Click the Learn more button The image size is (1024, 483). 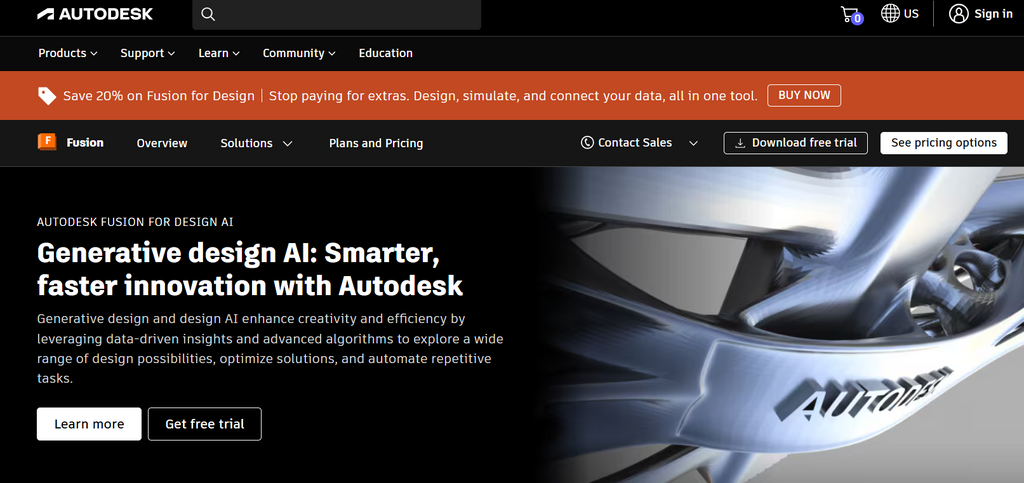click(89, 424)
